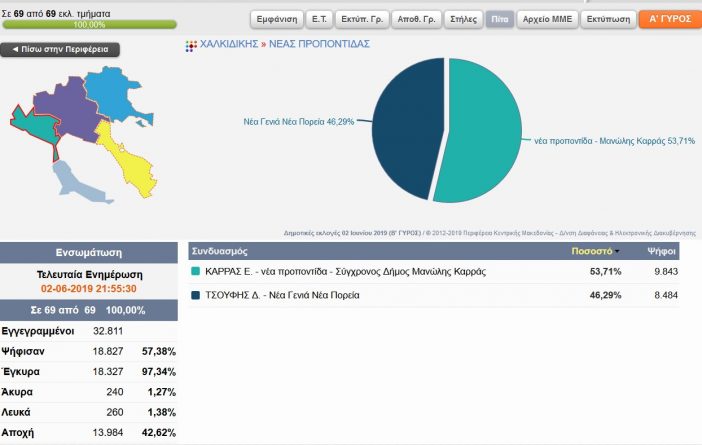Click the 46,29% table cell
Image resolution: width=702 pixels, height=445 pixels.
(605, 295)
